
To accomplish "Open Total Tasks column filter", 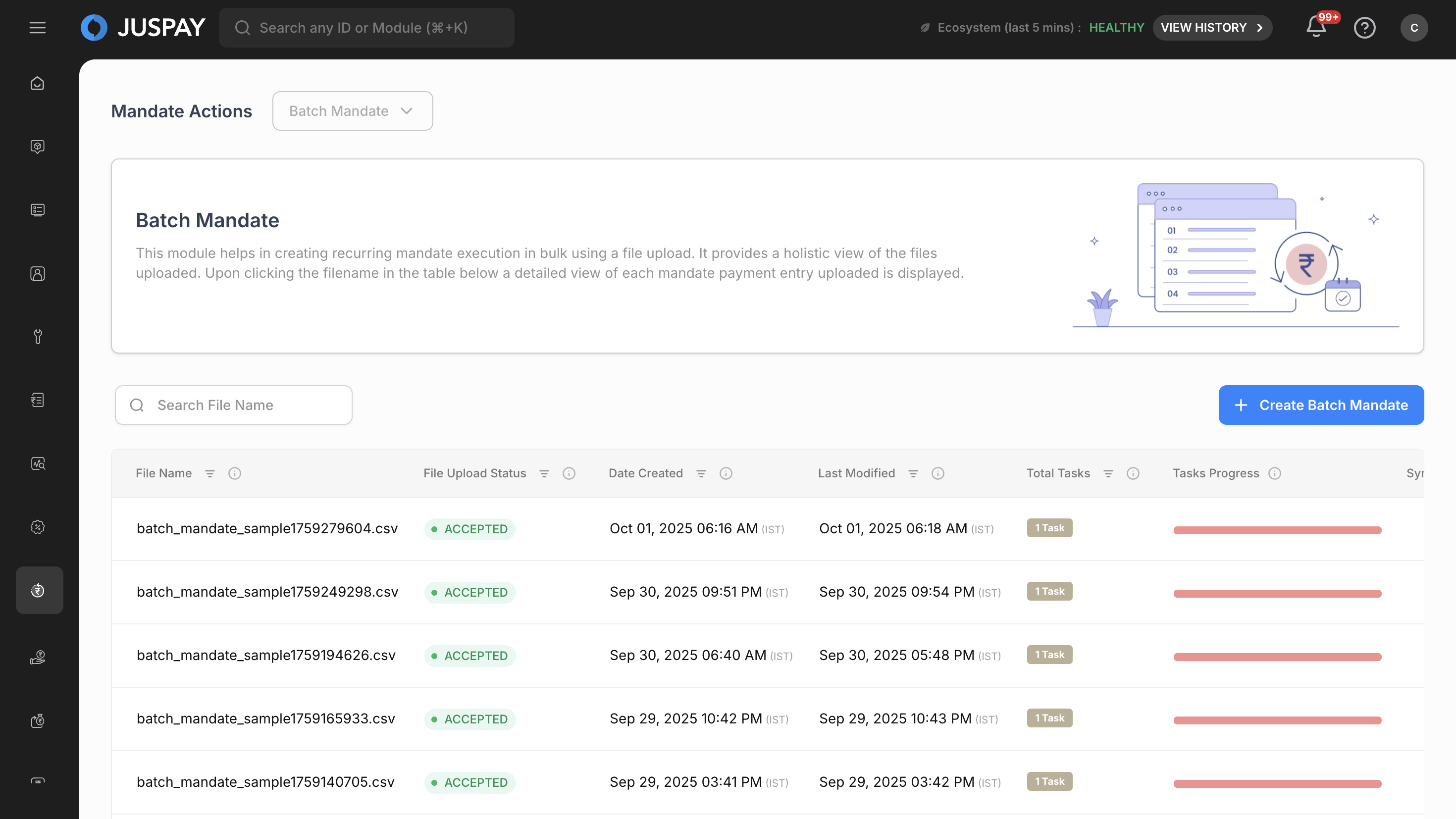I will [x=1108, y=473].
